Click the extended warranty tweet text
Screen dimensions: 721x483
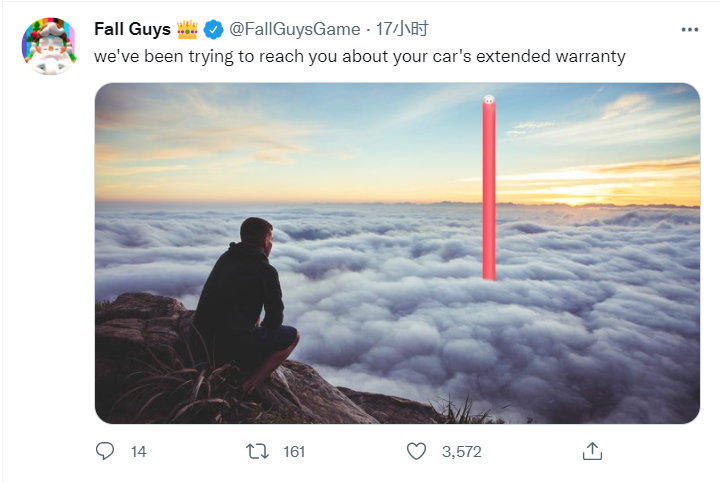[360, 57]
